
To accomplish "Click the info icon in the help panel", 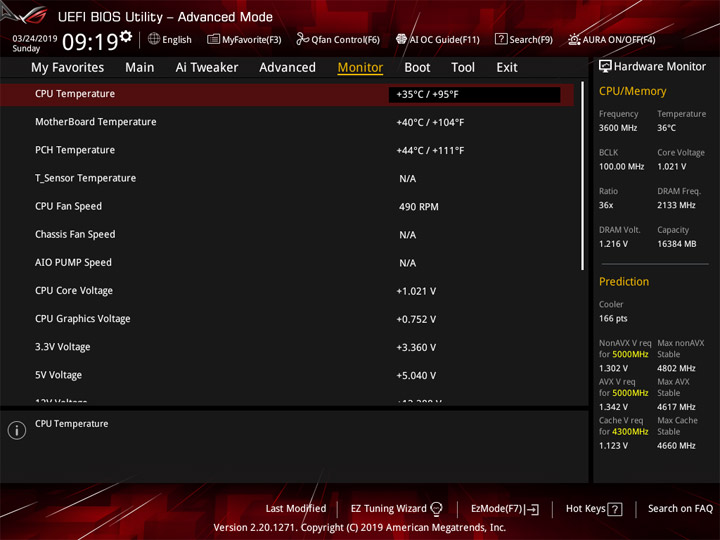I will point(17,430).
